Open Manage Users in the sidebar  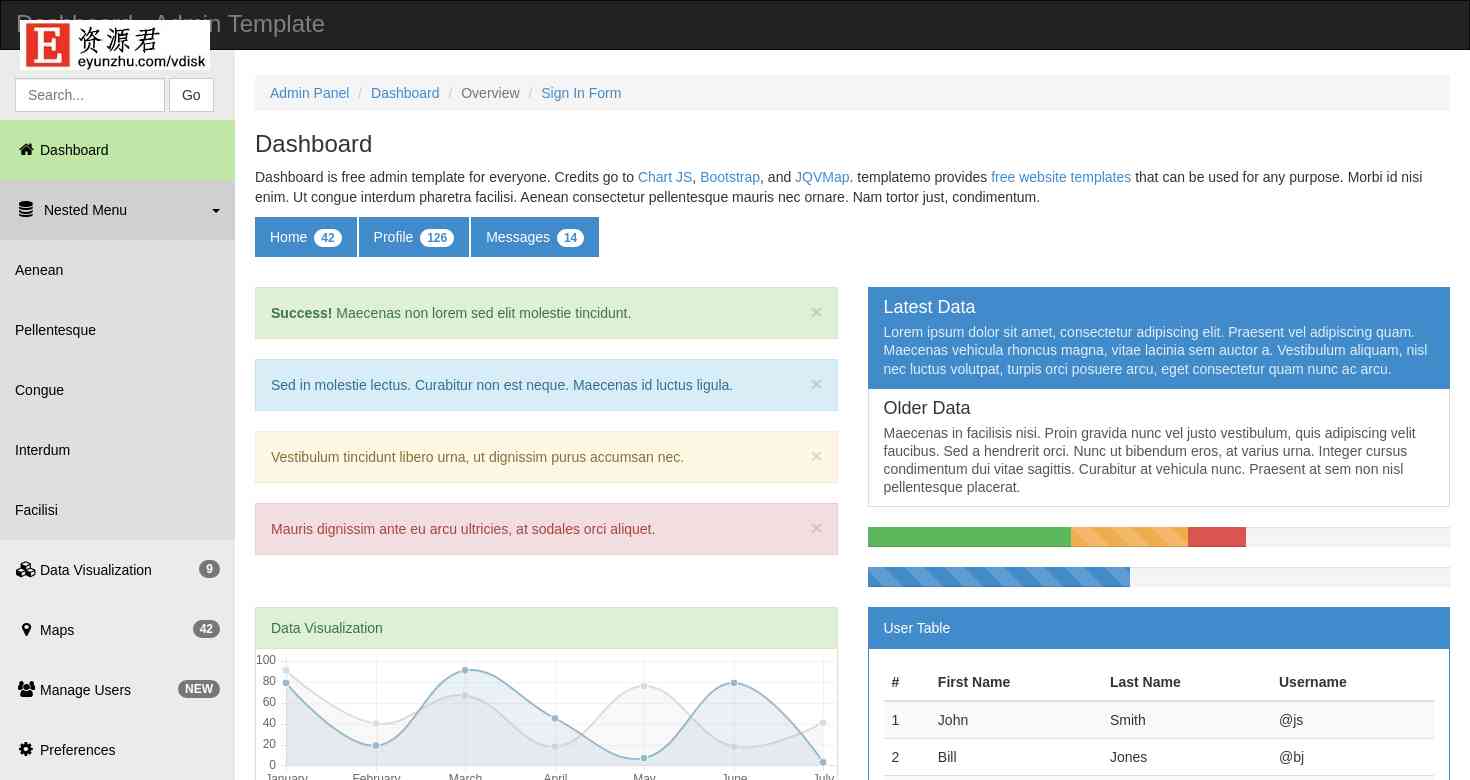point(117,690)
